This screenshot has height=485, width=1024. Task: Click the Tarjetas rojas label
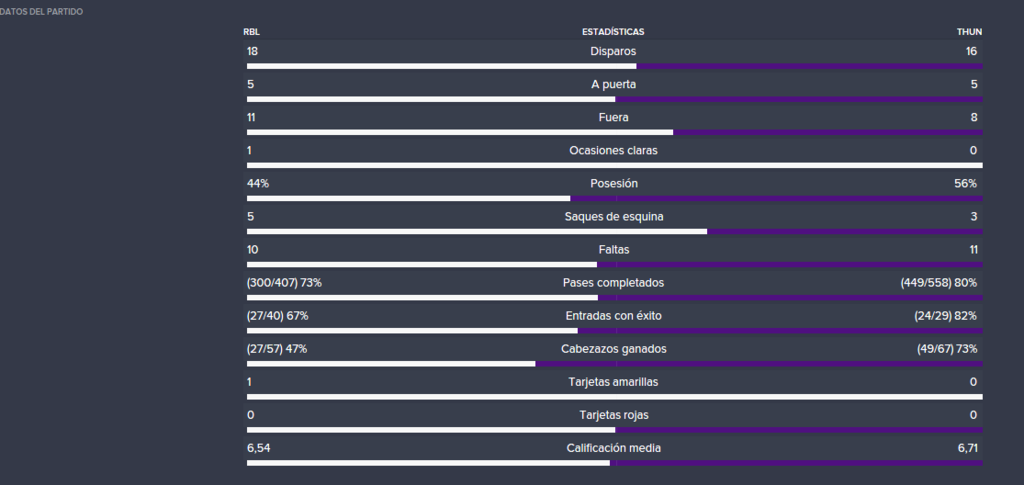pyautogui.click(x=614, y=415)
